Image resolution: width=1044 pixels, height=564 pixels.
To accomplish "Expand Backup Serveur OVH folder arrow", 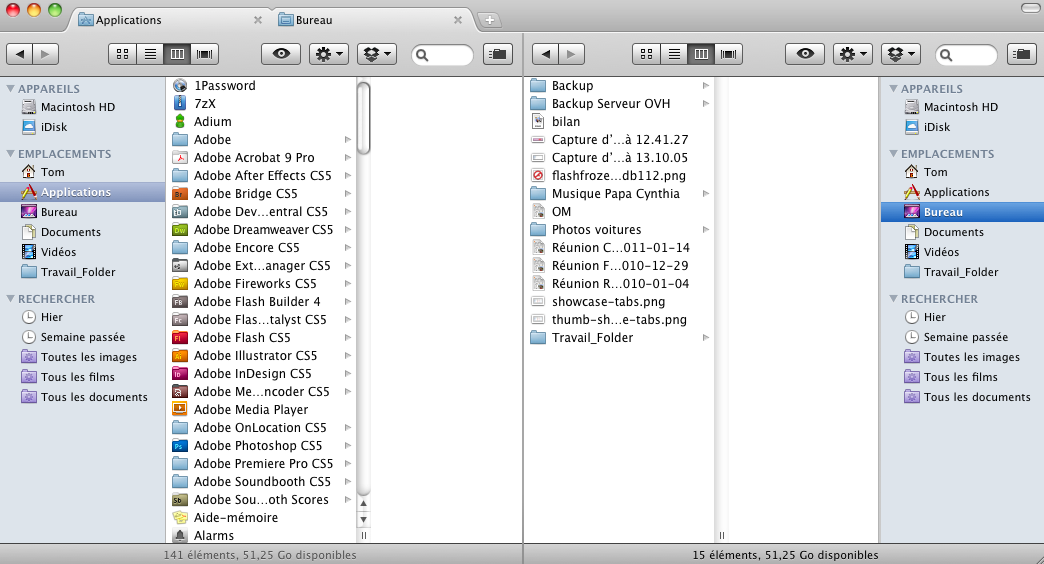I will click(x=705, y=103).
